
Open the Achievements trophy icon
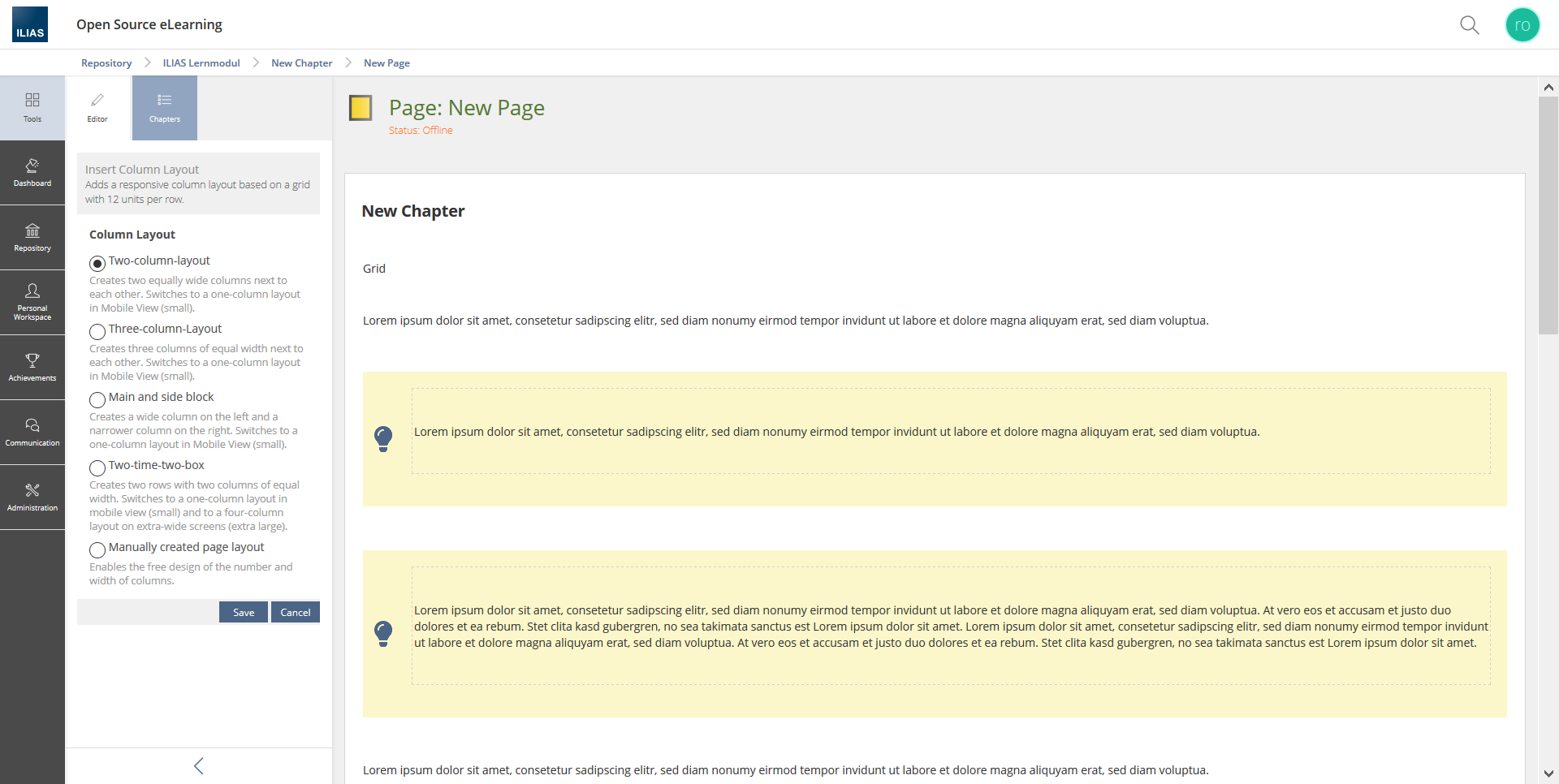pyautogui.click(x=32, y=367)
